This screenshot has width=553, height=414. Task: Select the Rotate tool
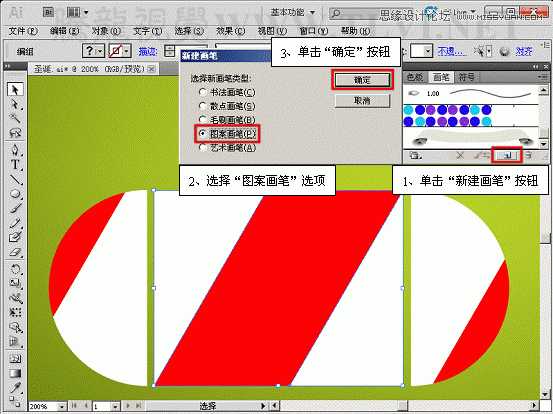pyautogui.click(x=15, y=269)
